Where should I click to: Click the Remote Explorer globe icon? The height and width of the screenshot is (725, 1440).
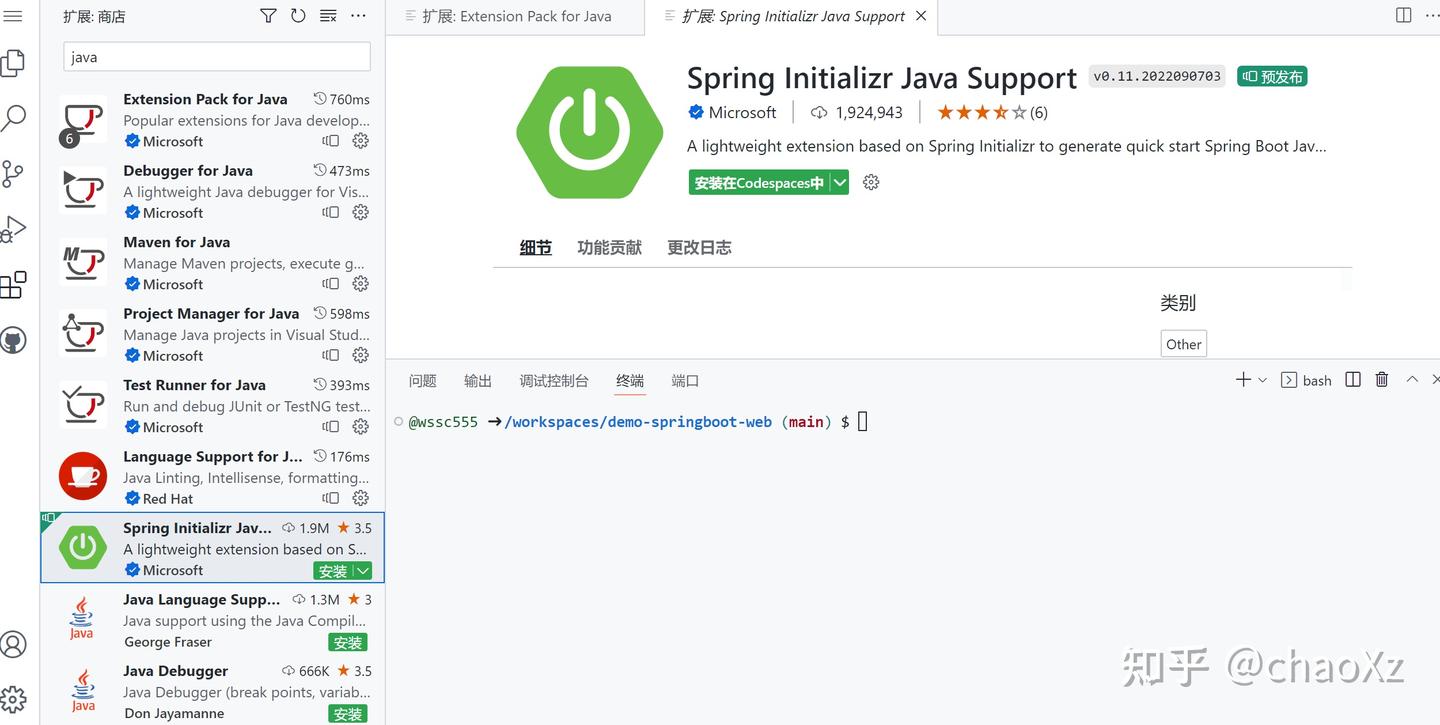pos(14,340)
